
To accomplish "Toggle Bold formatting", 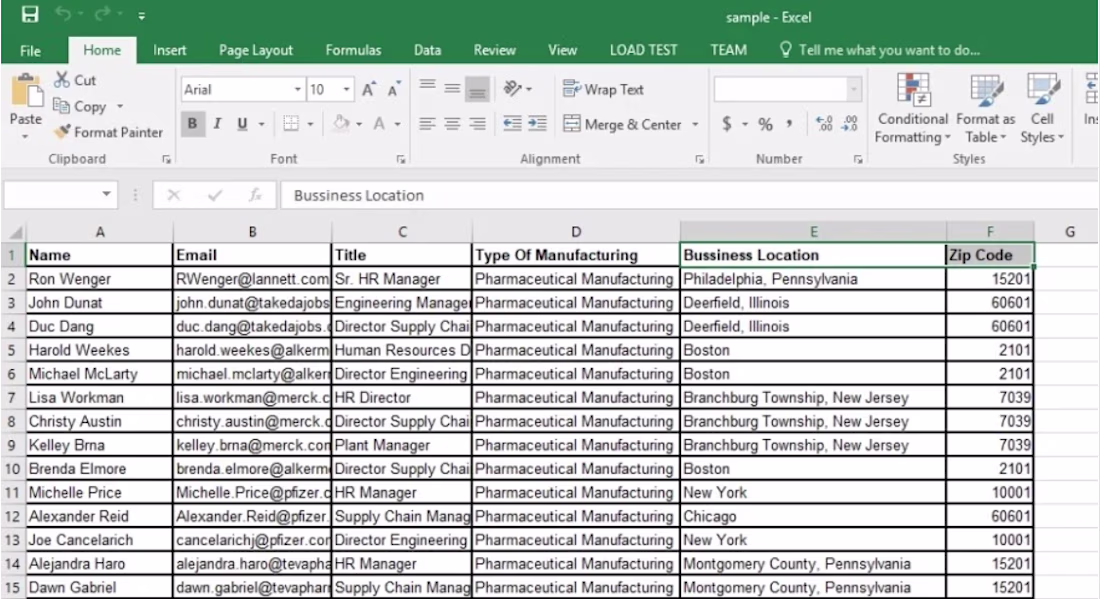I will [191, 125].
